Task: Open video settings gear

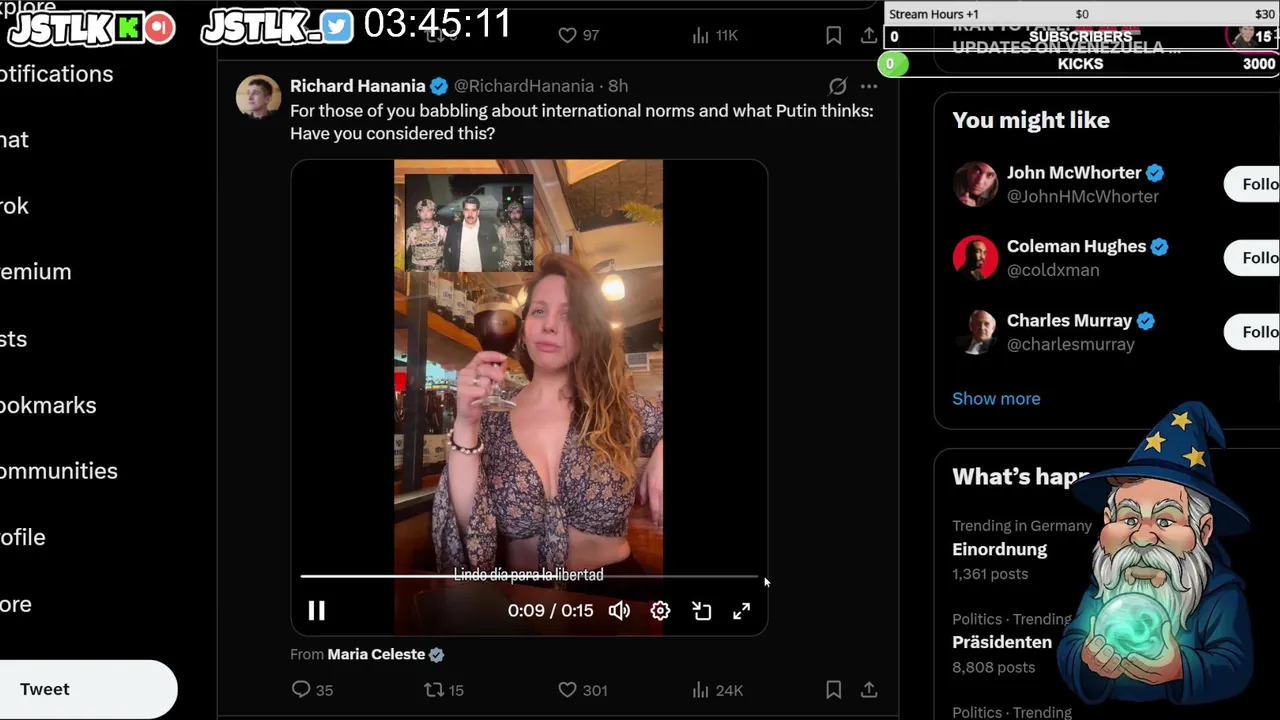Action: pyautogui.click(x=660, y=610)
